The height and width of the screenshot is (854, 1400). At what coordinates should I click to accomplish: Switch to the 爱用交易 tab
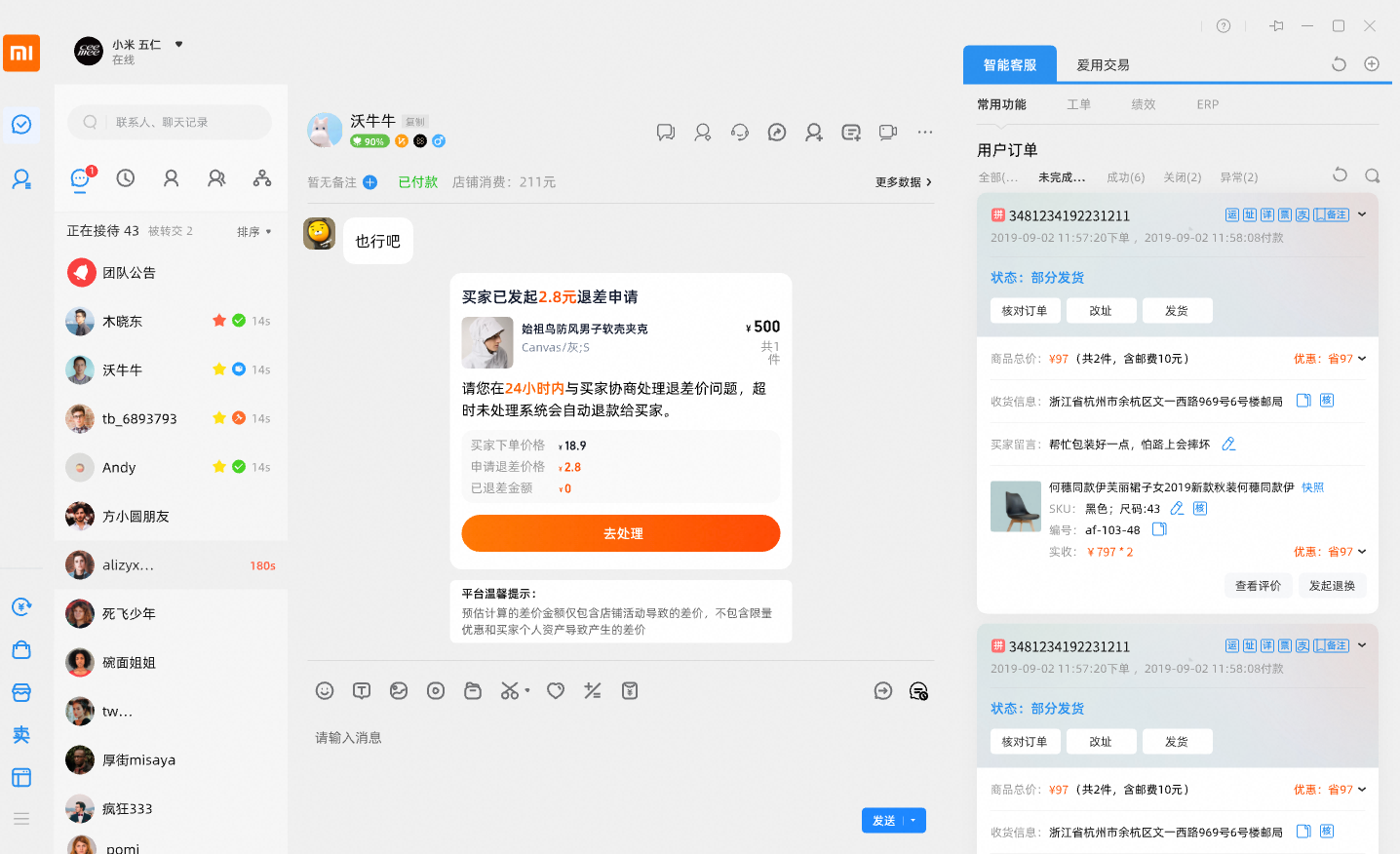1103,64
